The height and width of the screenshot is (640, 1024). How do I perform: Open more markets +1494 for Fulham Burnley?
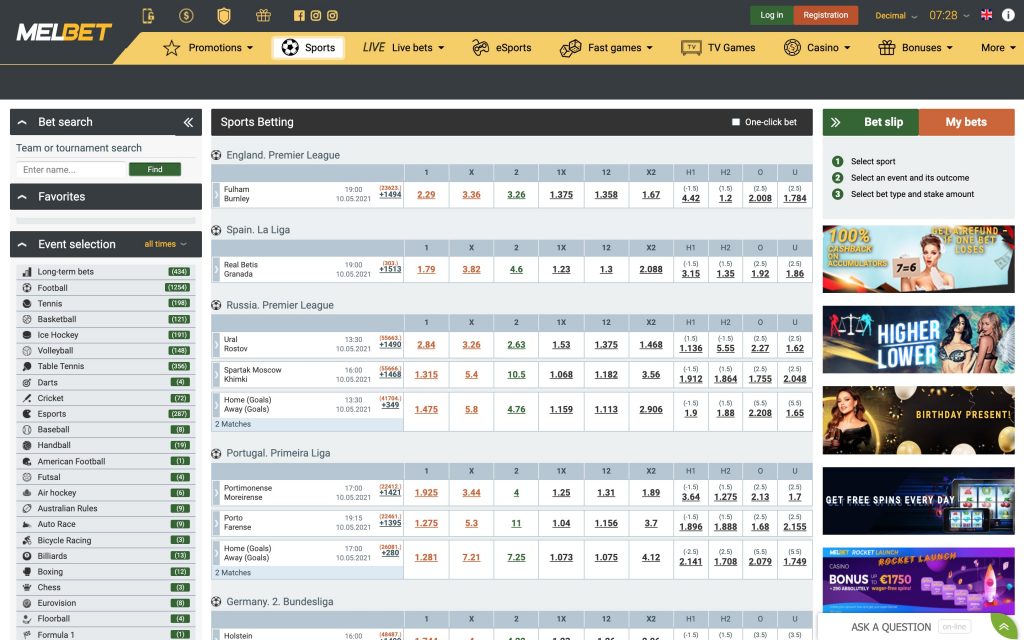tap(391, 195)
